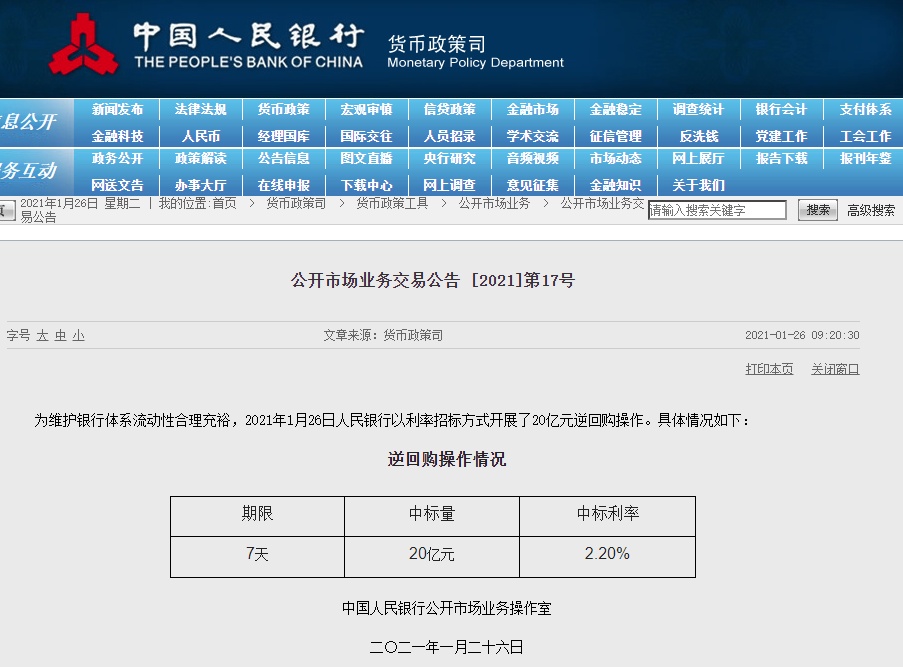Screen dimensions: 903x667
Task: Open the 金融市场 menu item
Action: [x=531, y=110]
